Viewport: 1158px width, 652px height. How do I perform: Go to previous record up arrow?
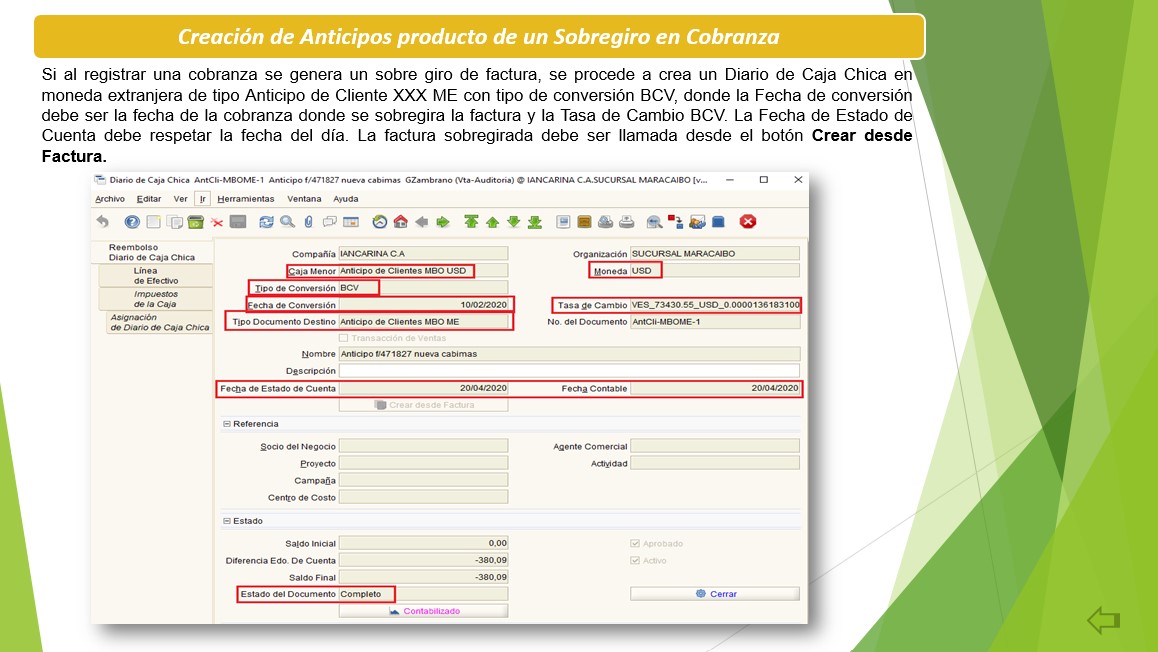click(493, 222)
